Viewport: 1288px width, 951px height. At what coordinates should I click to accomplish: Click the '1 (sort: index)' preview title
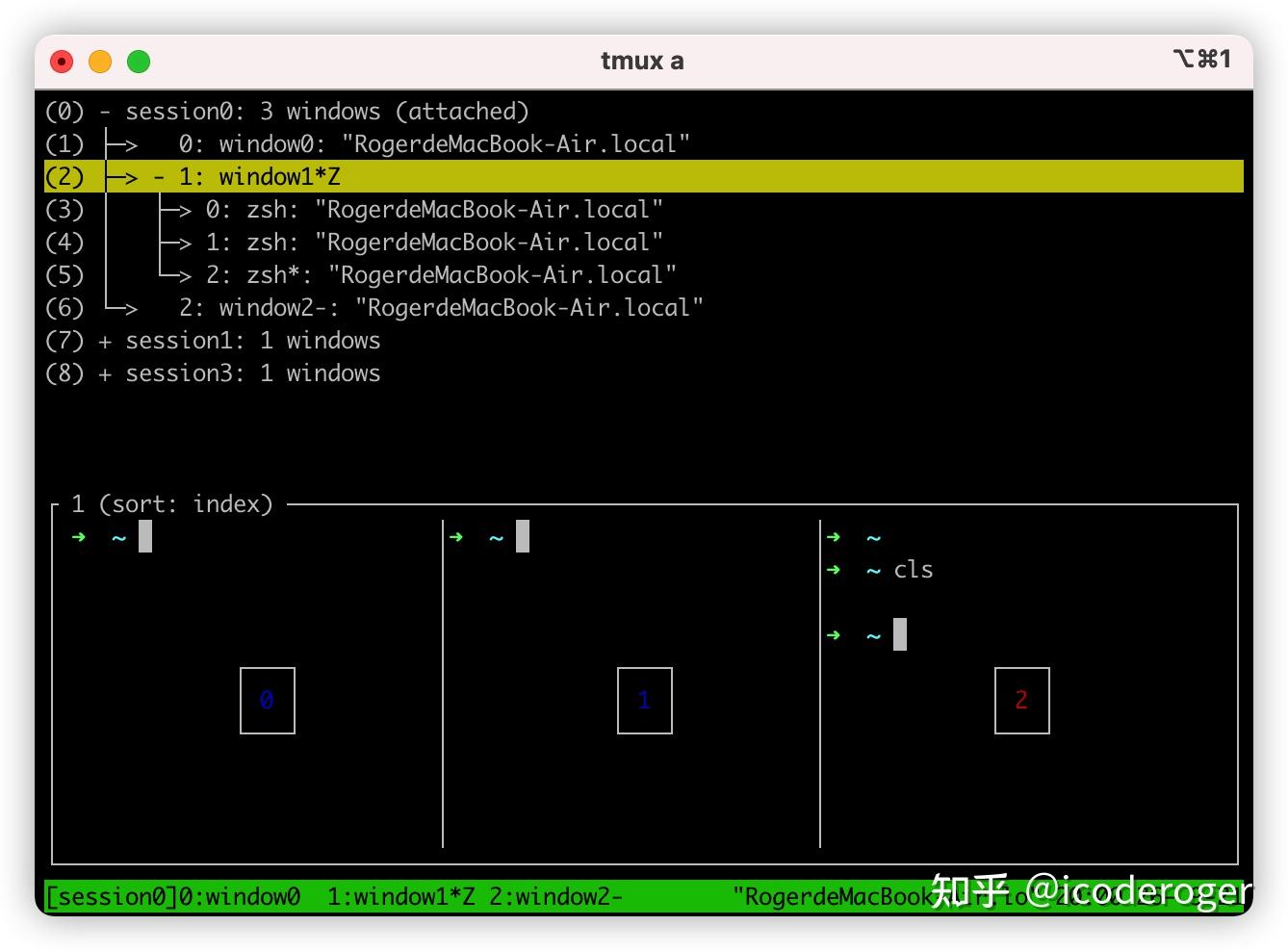point(172,504)
